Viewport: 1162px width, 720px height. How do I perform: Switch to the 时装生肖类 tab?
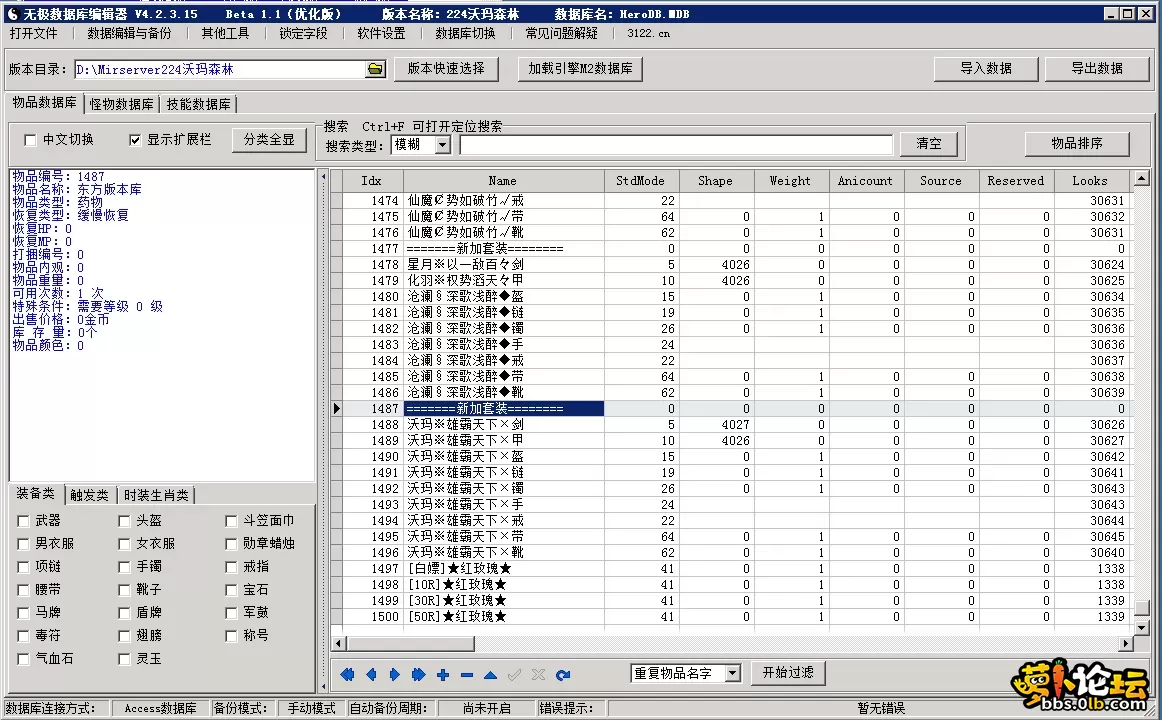pyautogui.click(x=156, y=495)
